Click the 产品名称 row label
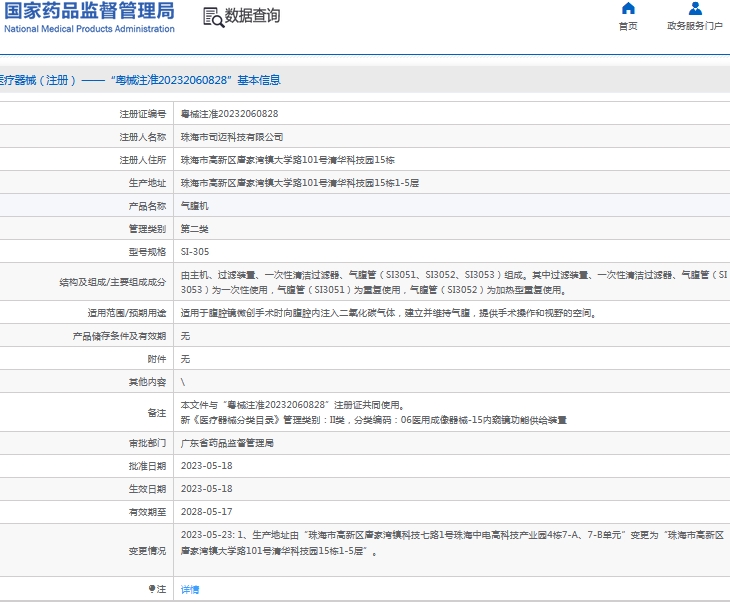The height and width of the screenshot is (605, 730). coord(148,206)
